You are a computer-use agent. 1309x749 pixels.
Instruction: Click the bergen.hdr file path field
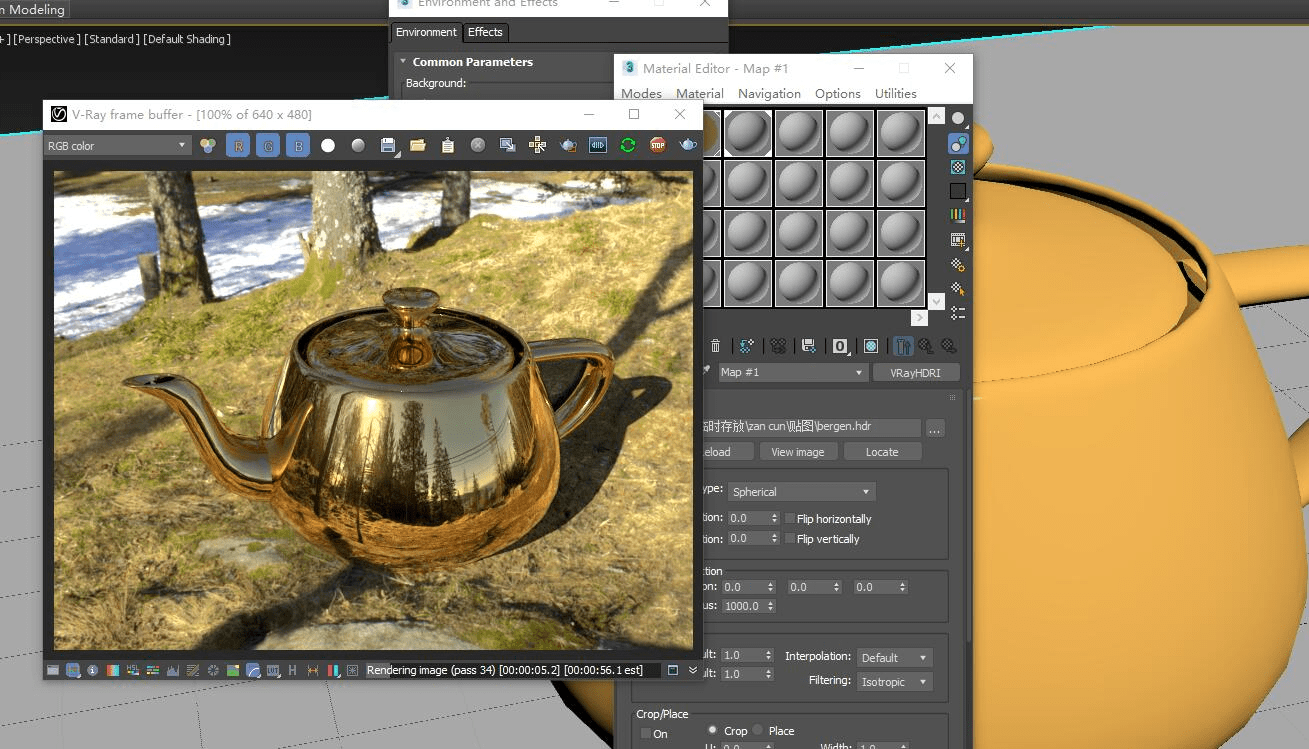810,427
